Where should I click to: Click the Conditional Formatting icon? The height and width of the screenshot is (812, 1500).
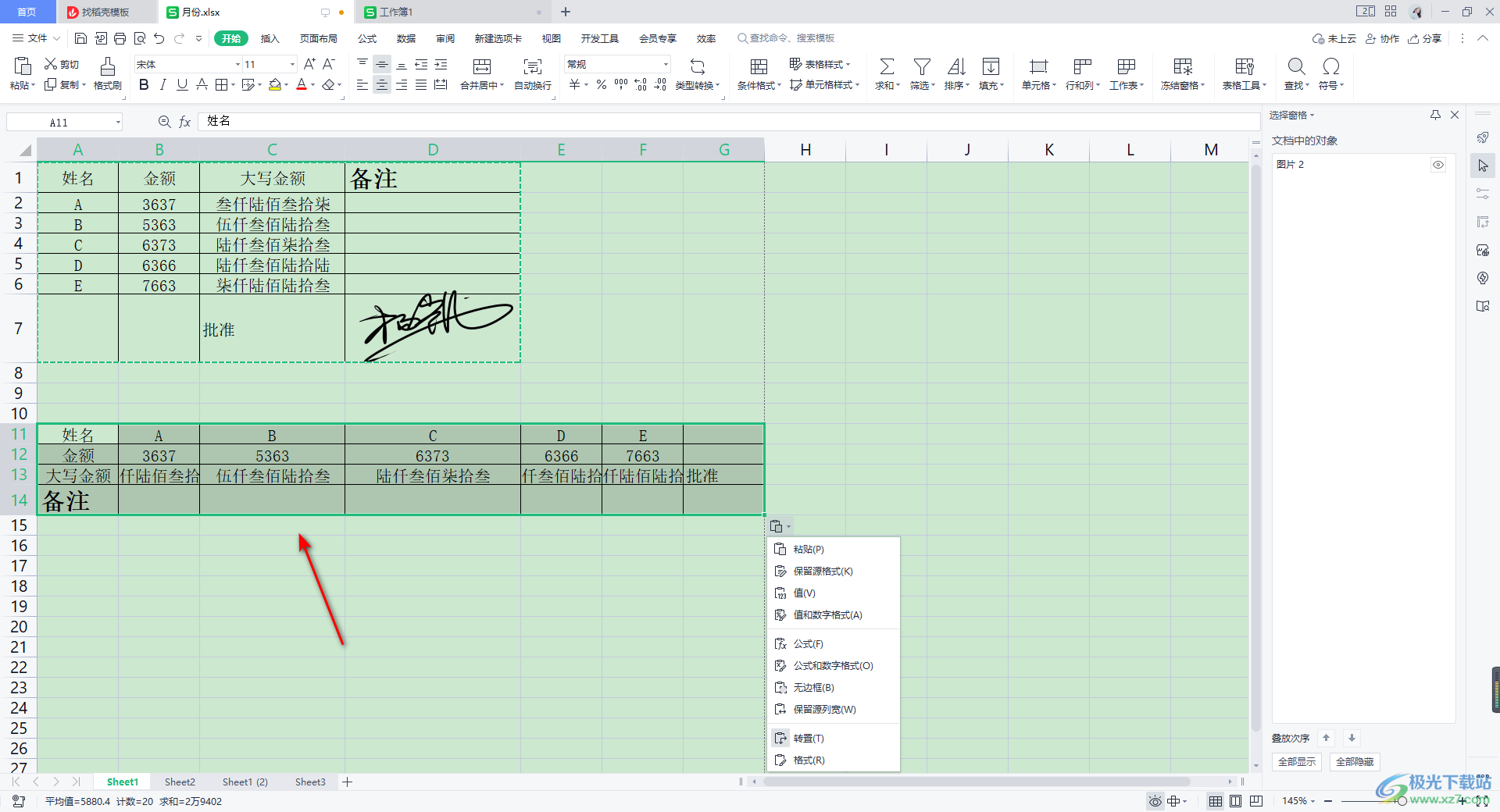(x=759, y=66)
